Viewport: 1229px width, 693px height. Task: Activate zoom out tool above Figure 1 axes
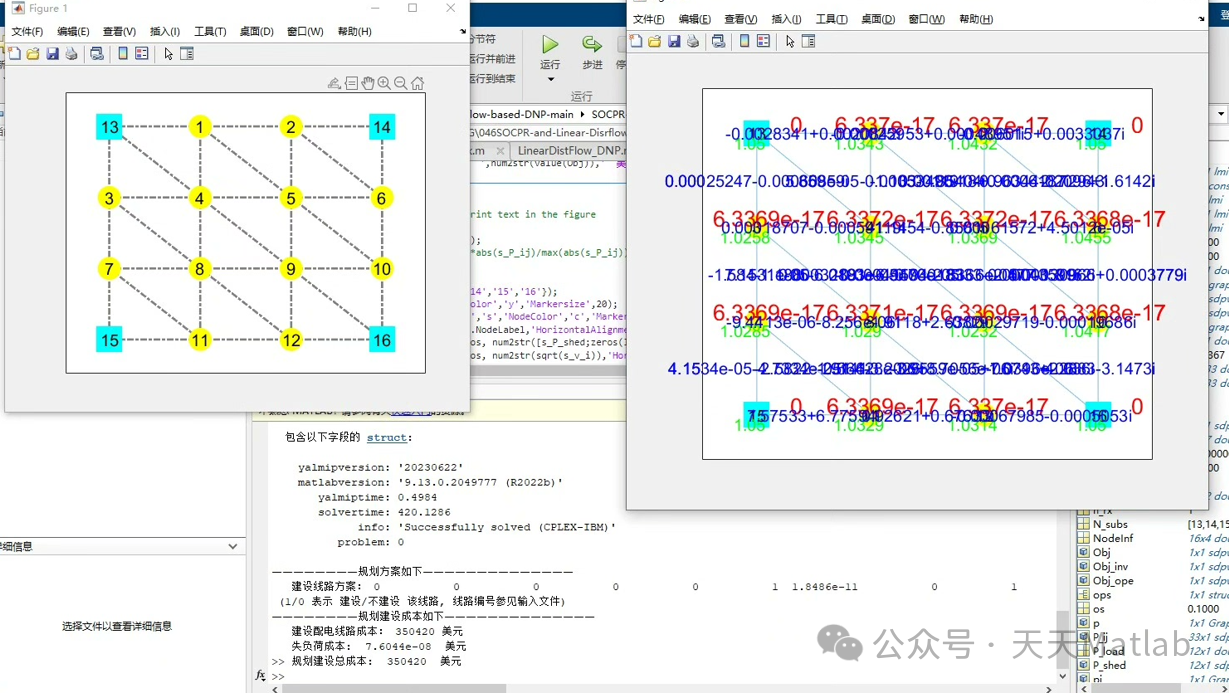pyautogui.click(x=400, y=83)
